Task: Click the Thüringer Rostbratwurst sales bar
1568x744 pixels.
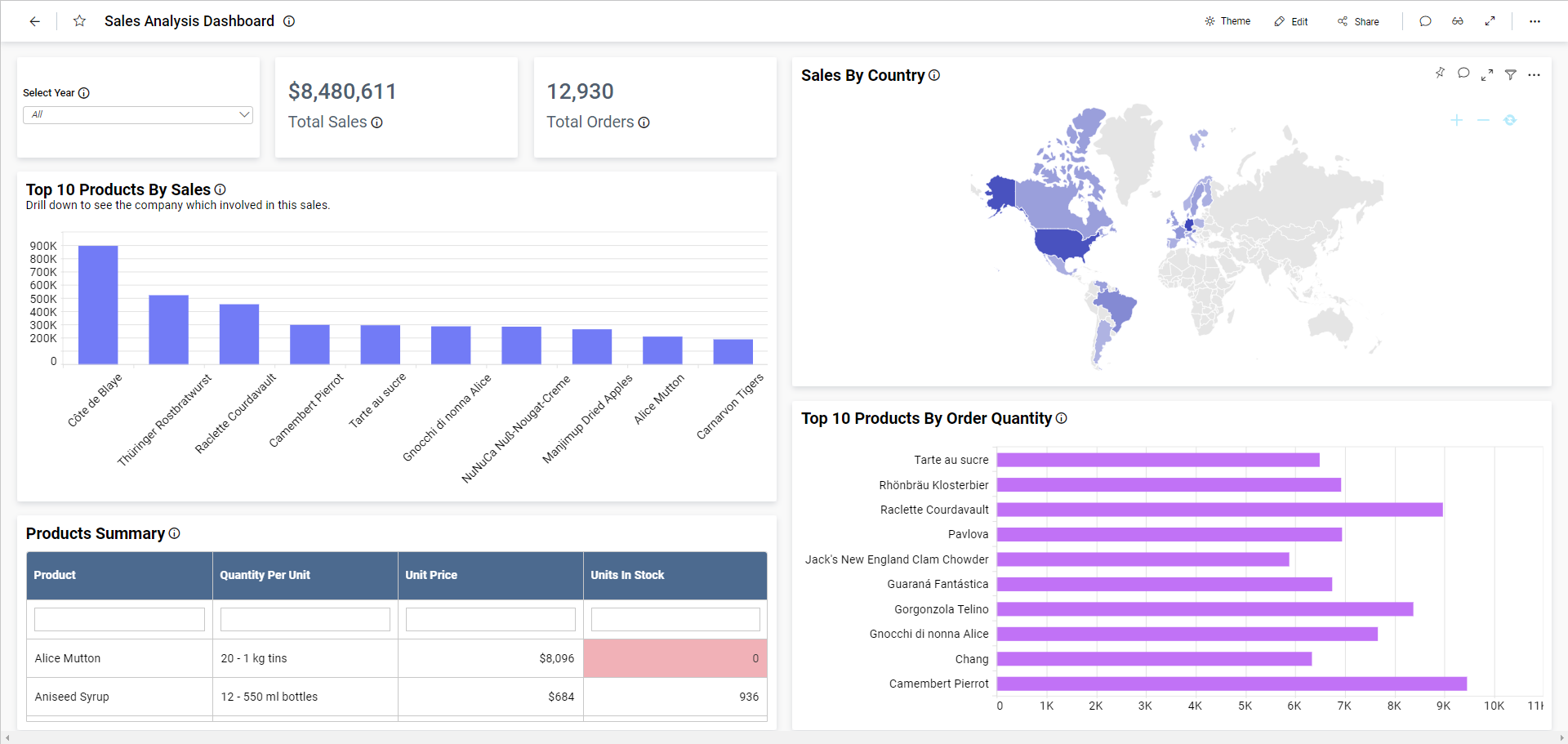Action: [x=168, y=329]
